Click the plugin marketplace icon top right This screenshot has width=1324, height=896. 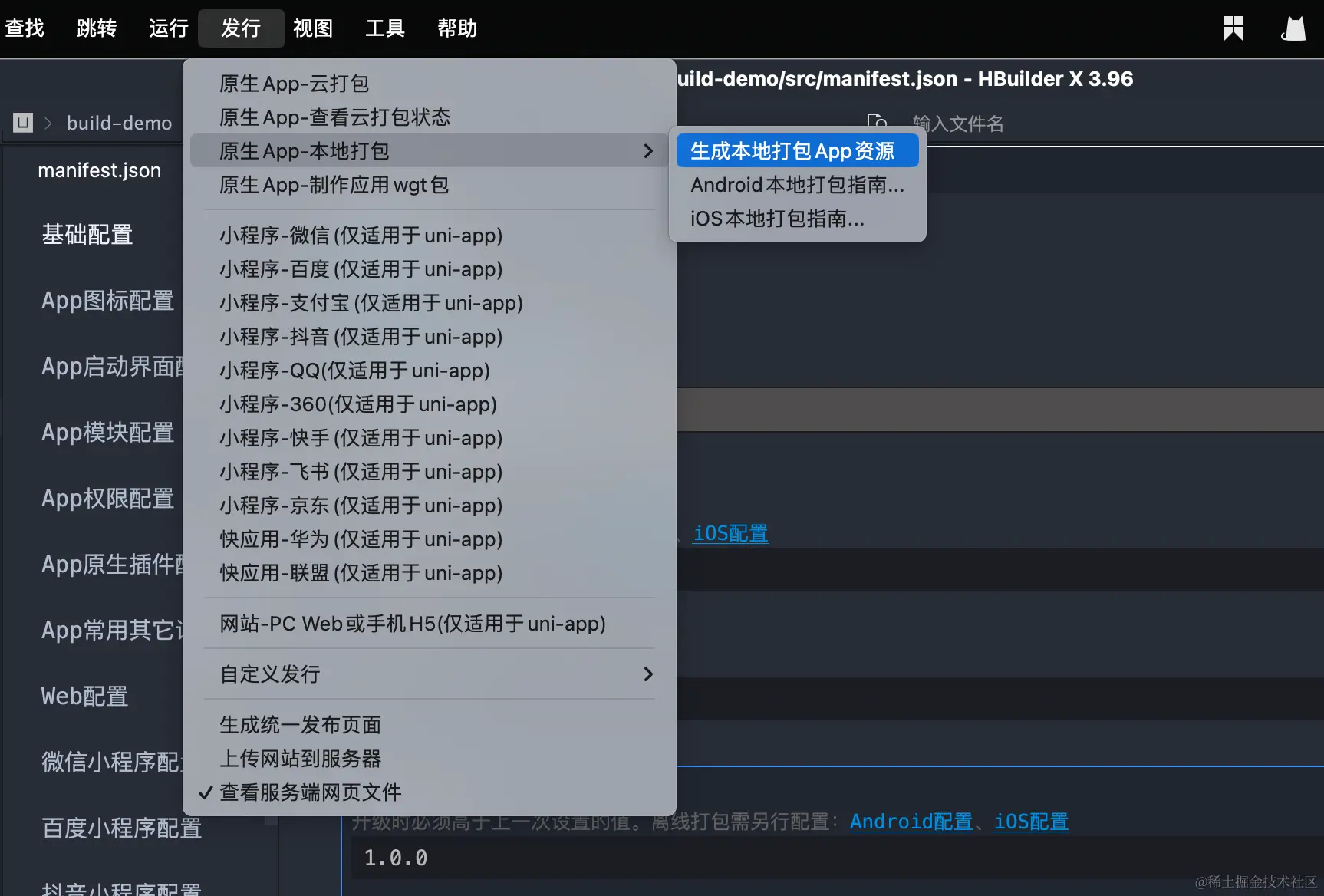pos(1233,28)
